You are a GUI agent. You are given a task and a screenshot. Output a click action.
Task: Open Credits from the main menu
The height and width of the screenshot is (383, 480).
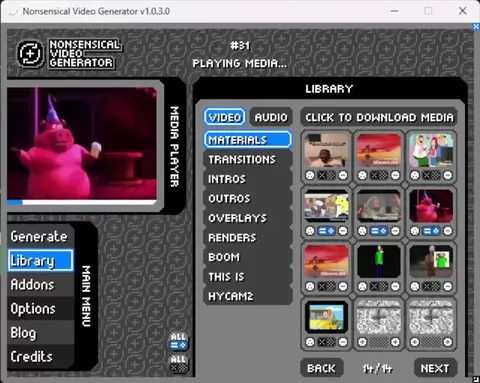coord(40,356)
